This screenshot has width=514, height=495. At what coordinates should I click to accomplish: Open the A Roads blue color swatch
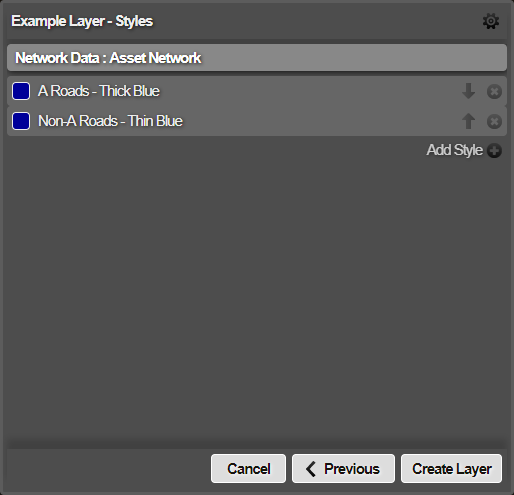point(21,91)
